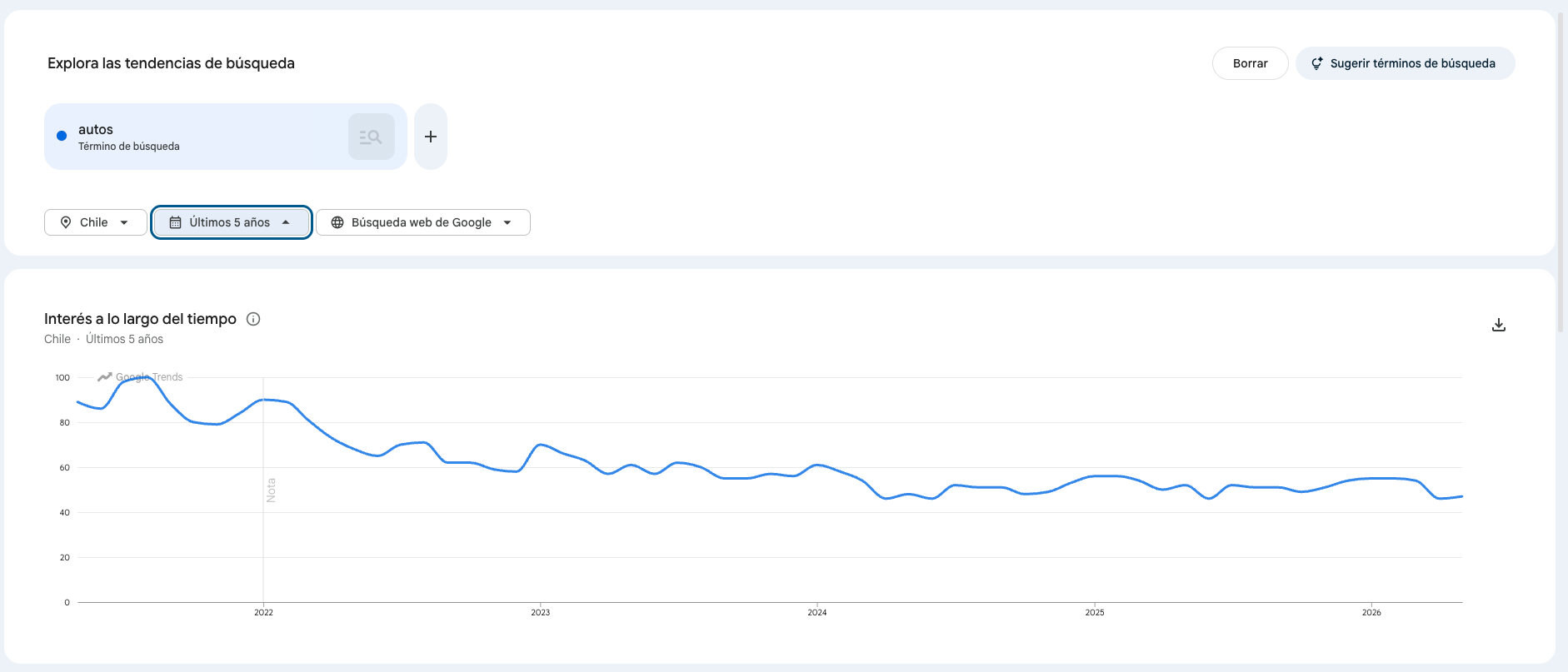Click the sparkle icon in Sugerir términos de búsqueda
This screenshot has width=1568, height=672.
(x=1317, y=63)
